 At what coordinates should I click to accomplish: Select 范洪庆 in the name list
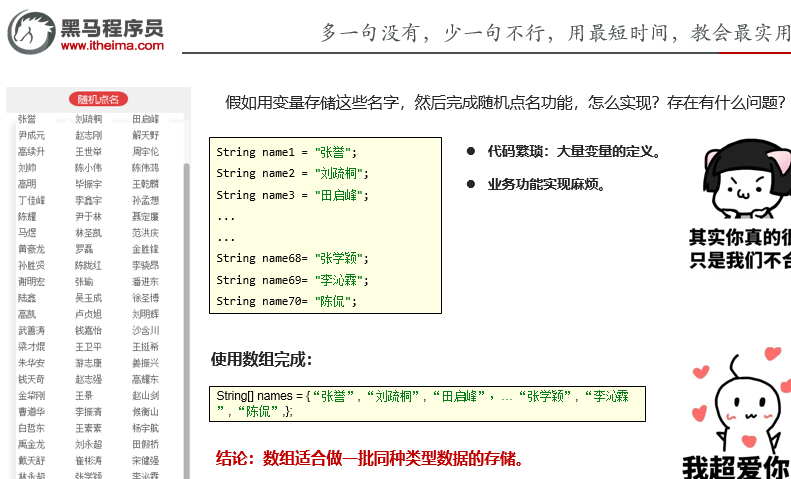[145, 232]
